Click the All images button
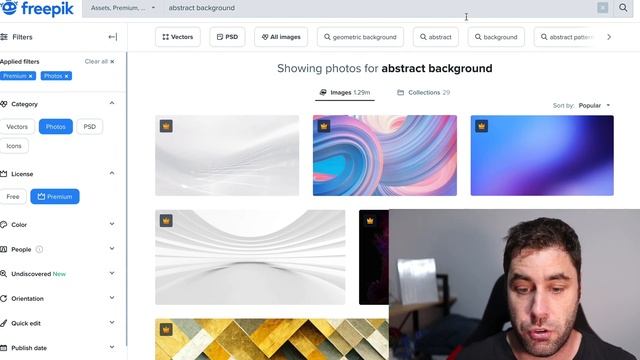 point(281,37)
